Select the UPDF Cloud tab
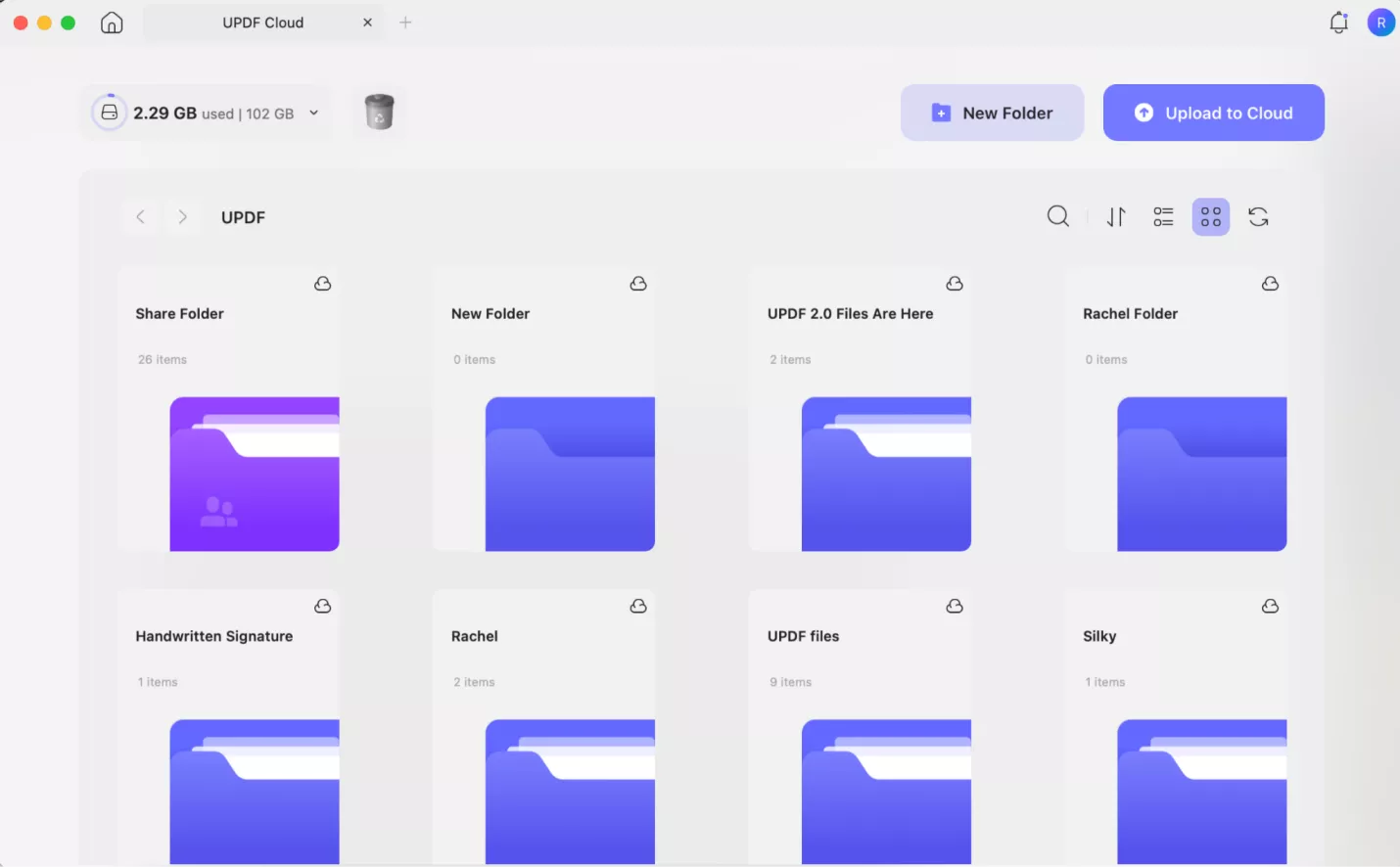 (263, 23)
